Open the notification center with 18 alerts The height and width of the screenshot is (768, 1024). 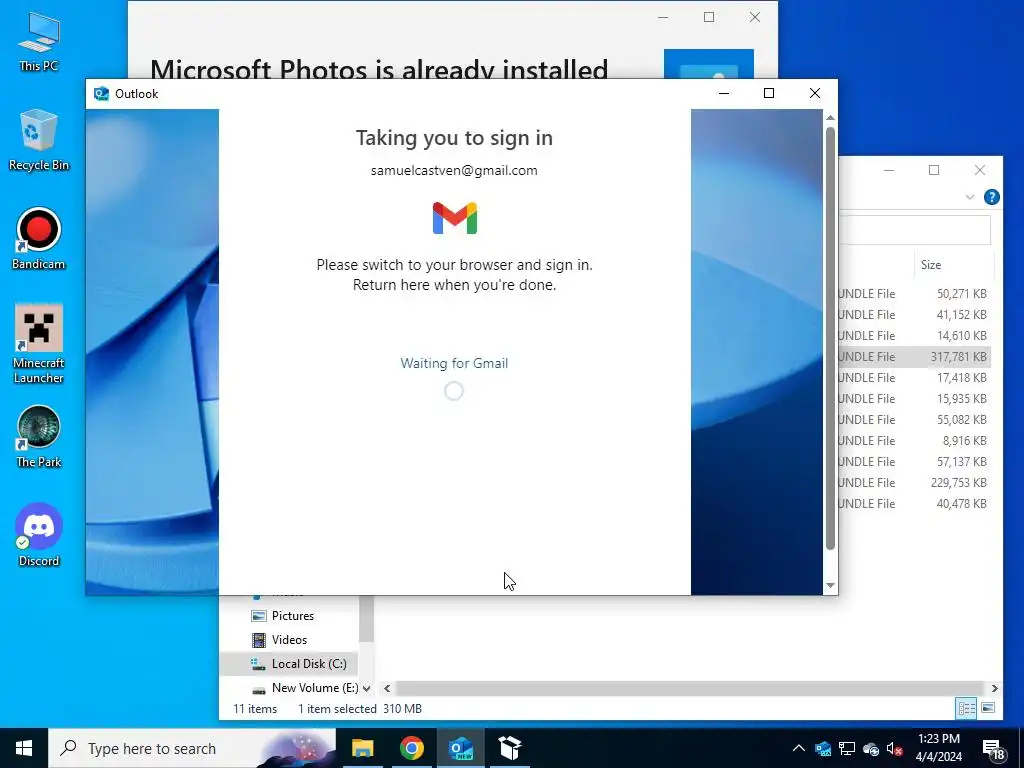click(993, 749)
